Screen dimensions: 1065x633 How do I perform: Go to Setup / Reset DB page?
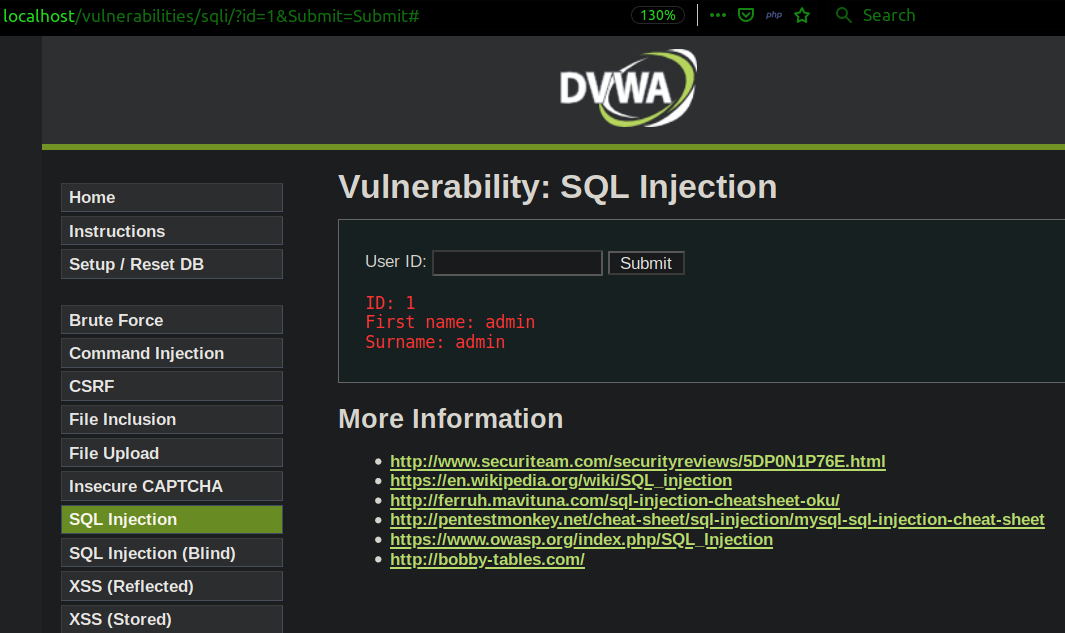pos(171,265)
